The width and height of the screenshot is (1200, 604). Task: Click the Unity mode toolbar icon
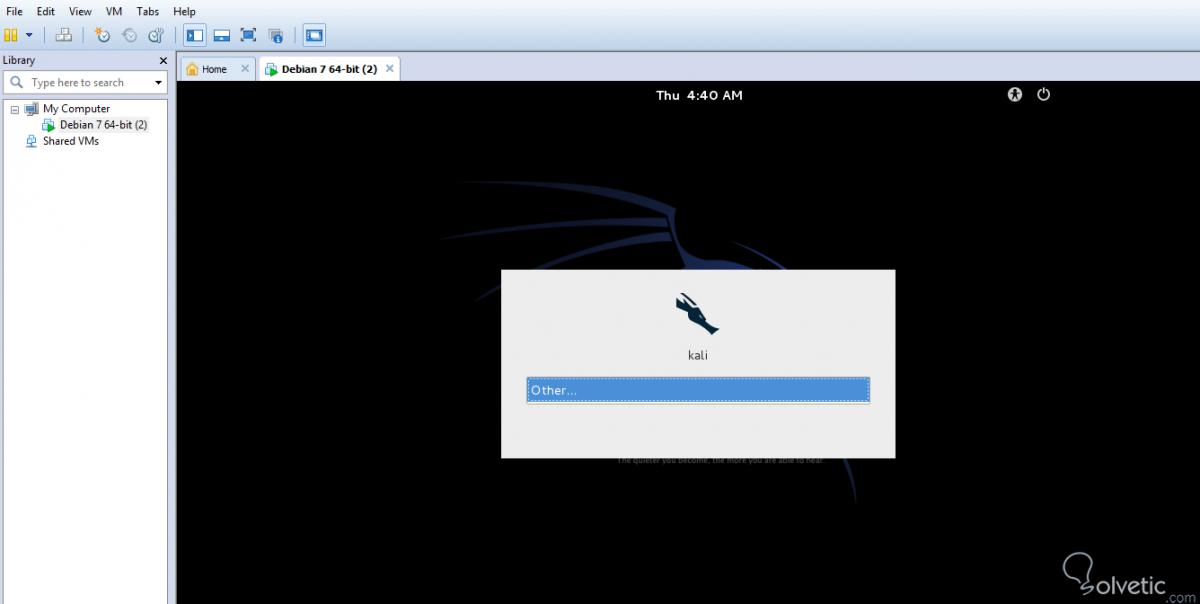coord(276,35)
